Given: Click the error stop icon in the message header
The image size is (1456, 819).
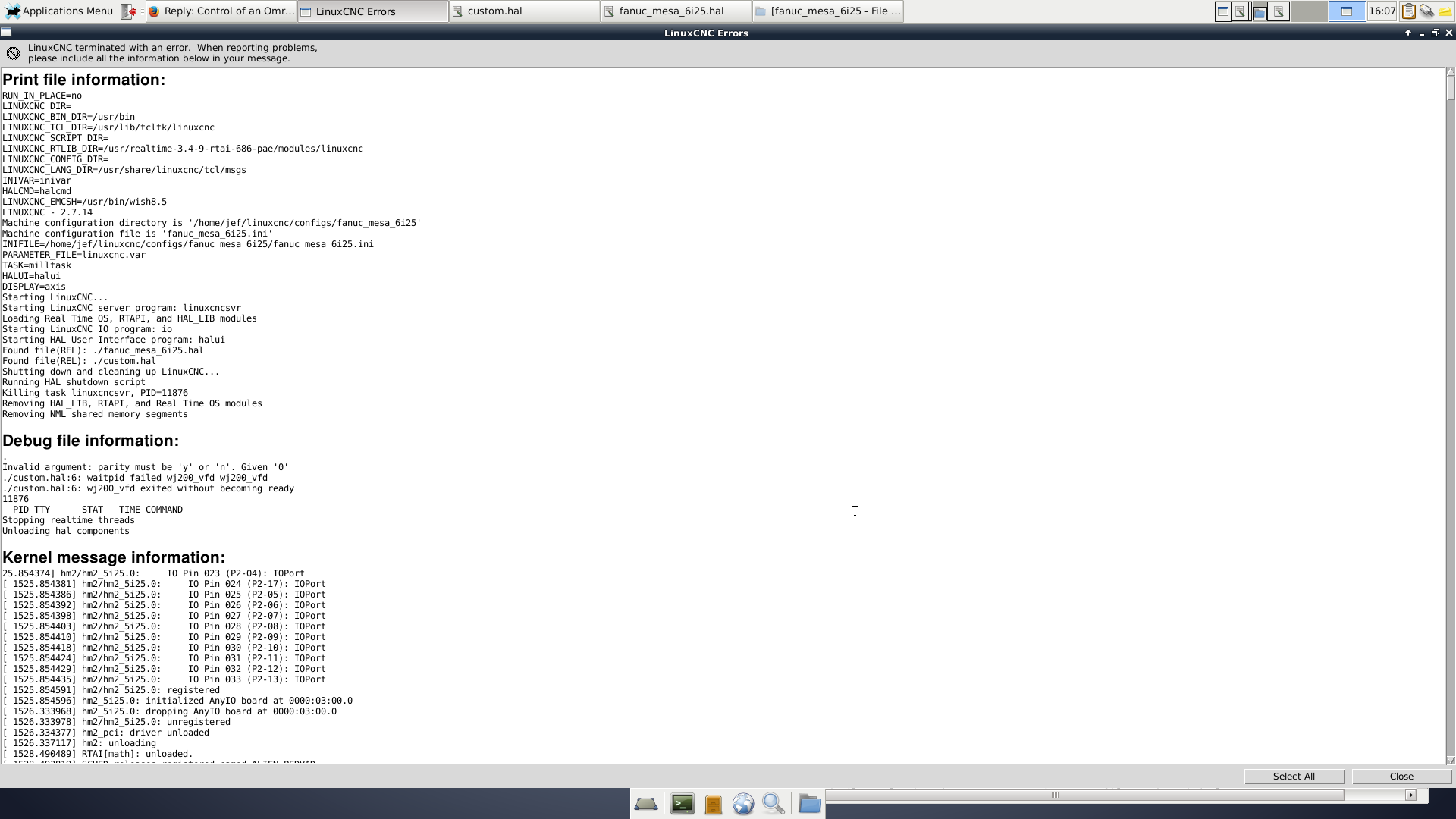Looking at the screenshot, I should 13,53.
